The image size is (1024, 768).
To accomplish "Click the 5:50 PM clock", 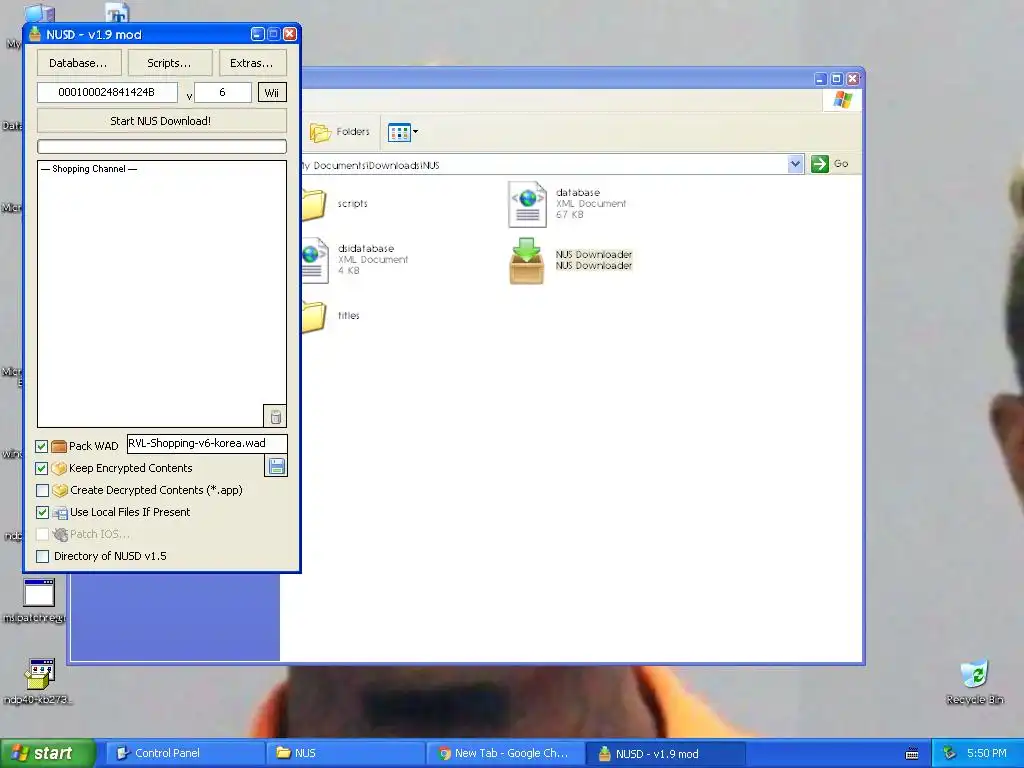I will point(986,754).
